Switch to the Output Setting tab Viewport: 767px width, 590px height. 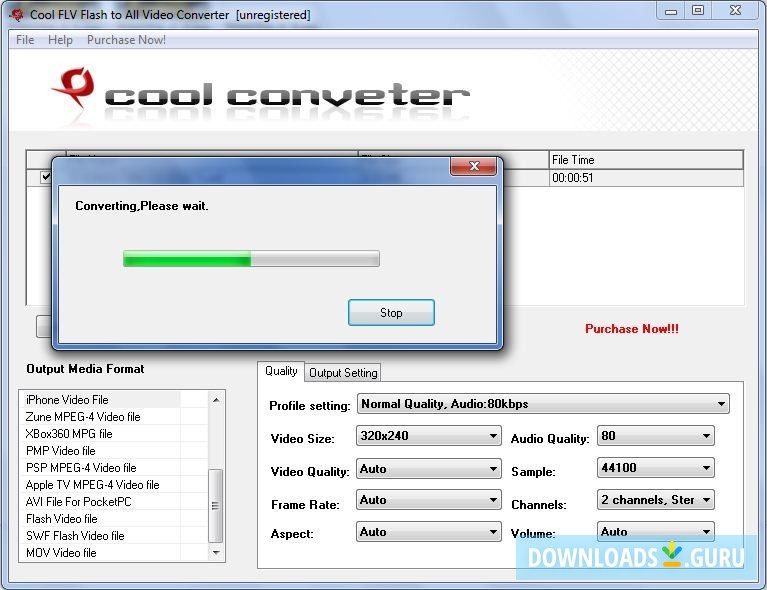point(343,373)
